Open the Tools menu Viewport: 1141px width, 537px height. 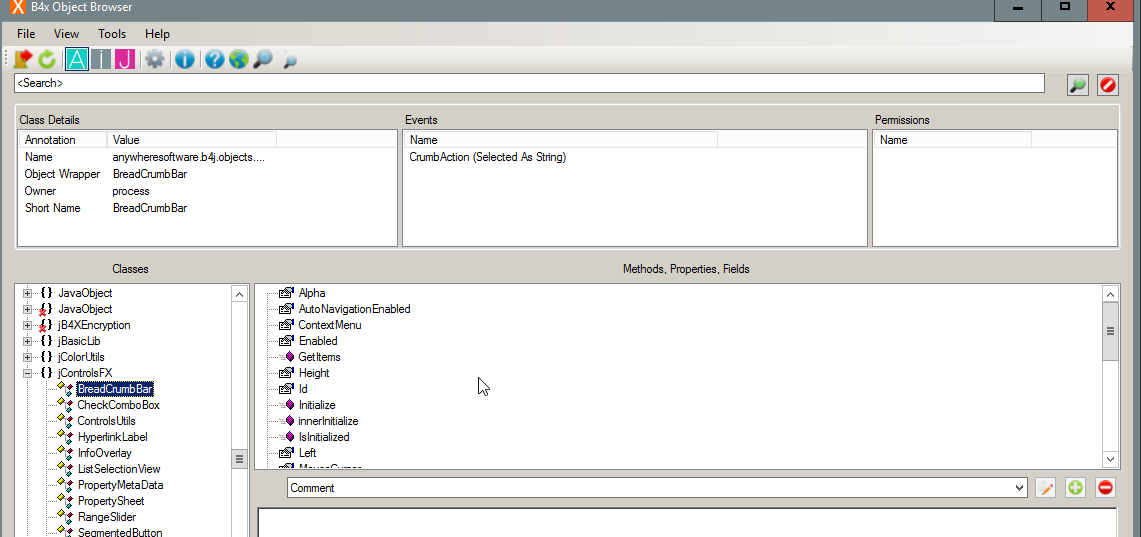[x=112, y=33]
